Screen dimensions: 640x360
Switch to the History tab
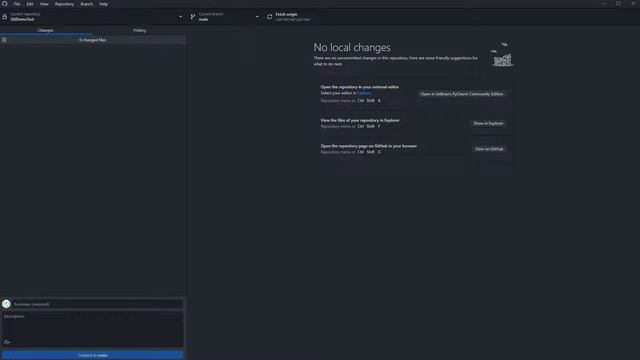point(139,30)
